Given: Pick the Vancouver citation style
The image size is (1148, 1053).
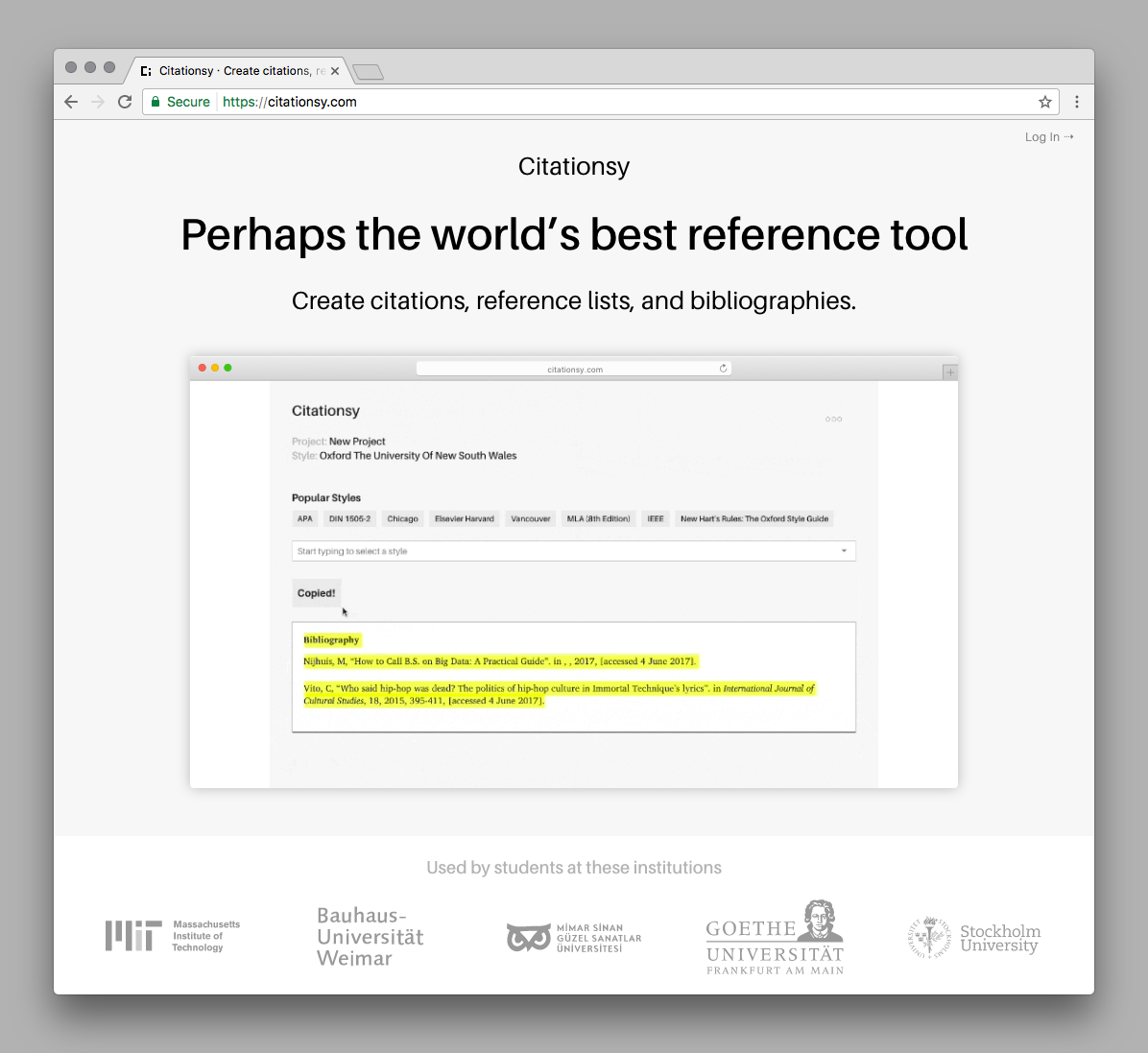Looking at the screenshot, I should tap(530, 518).
